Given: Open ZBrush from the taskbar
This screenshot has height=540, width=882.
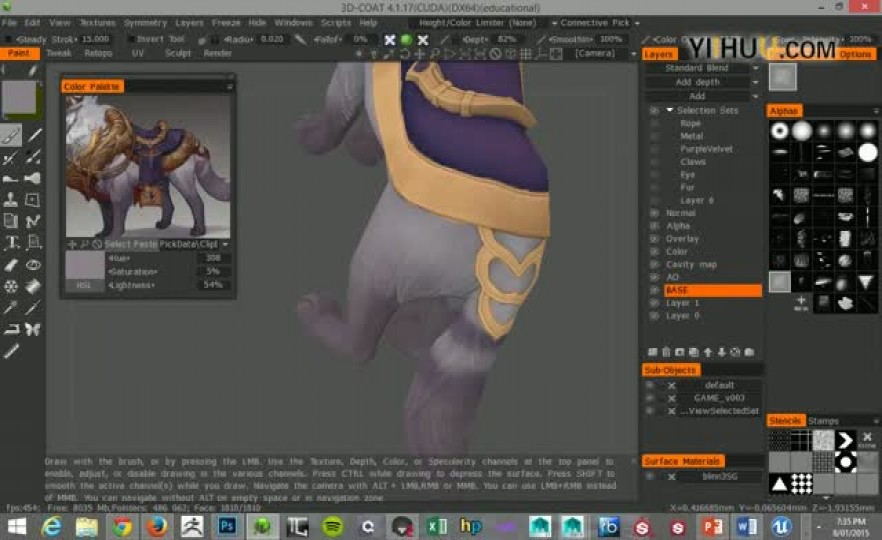Looking at the screenshot, I should [x=192, y=526].
